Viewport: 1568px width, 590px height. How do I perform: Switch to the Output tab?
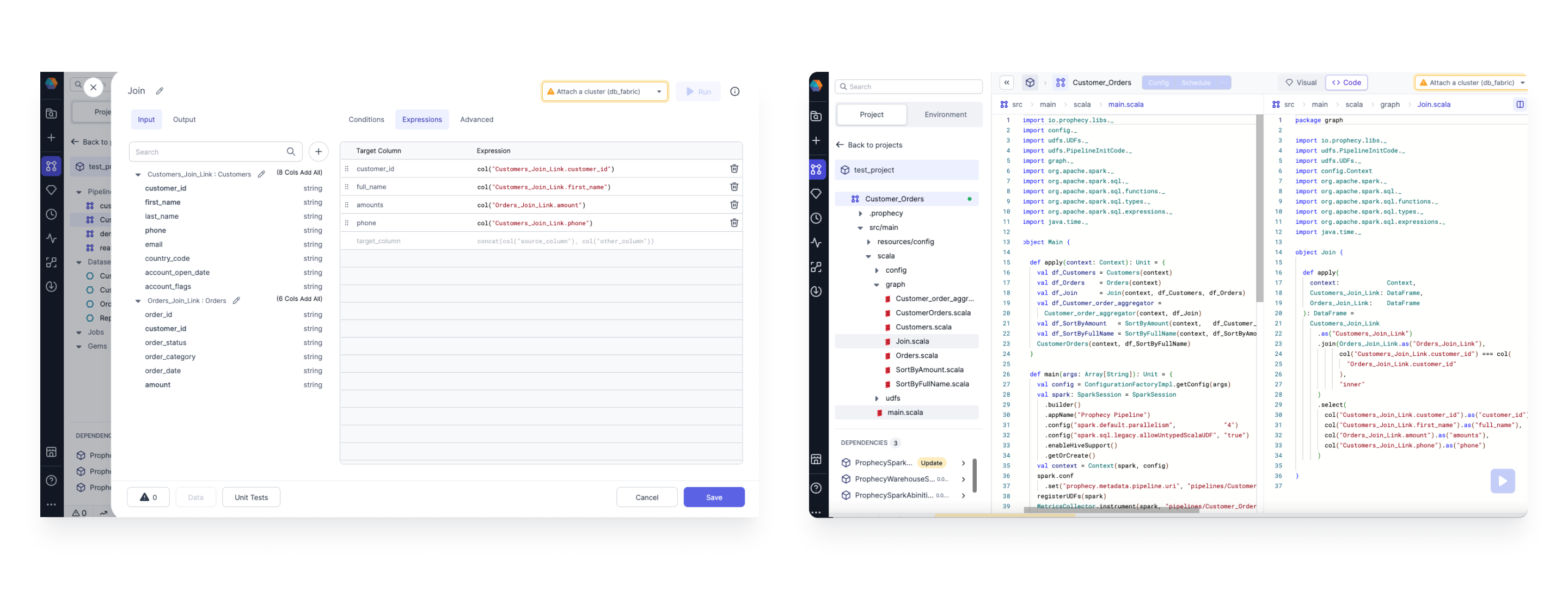coord(184,120)
